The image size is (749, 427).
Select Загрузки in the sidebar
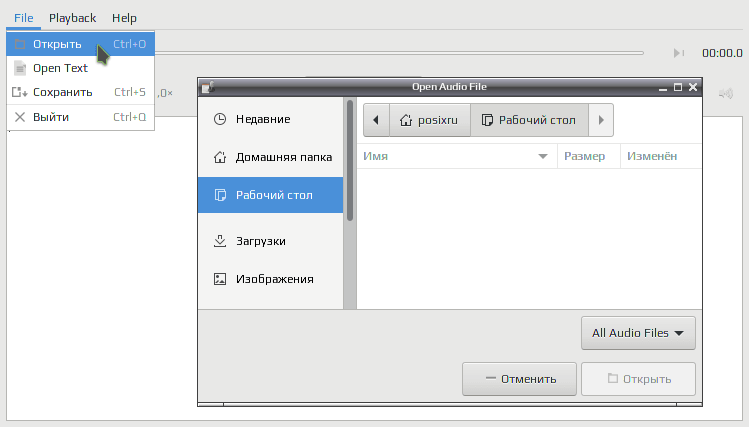click(x=270, y=241)
